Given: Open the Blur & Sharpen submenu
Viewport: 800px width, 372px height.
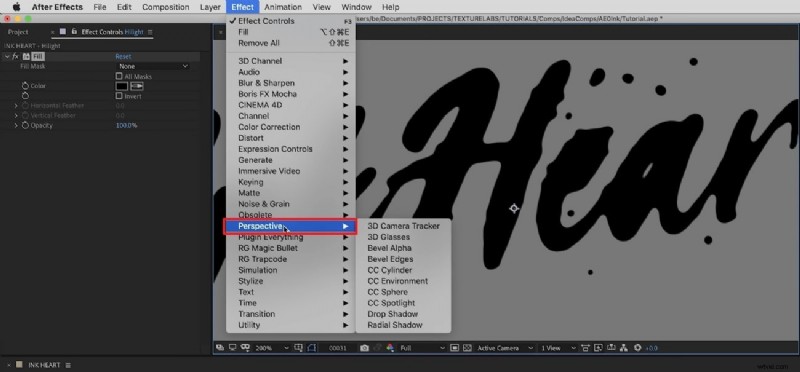Looking at the screenshot, I should (x=291, y=83).
